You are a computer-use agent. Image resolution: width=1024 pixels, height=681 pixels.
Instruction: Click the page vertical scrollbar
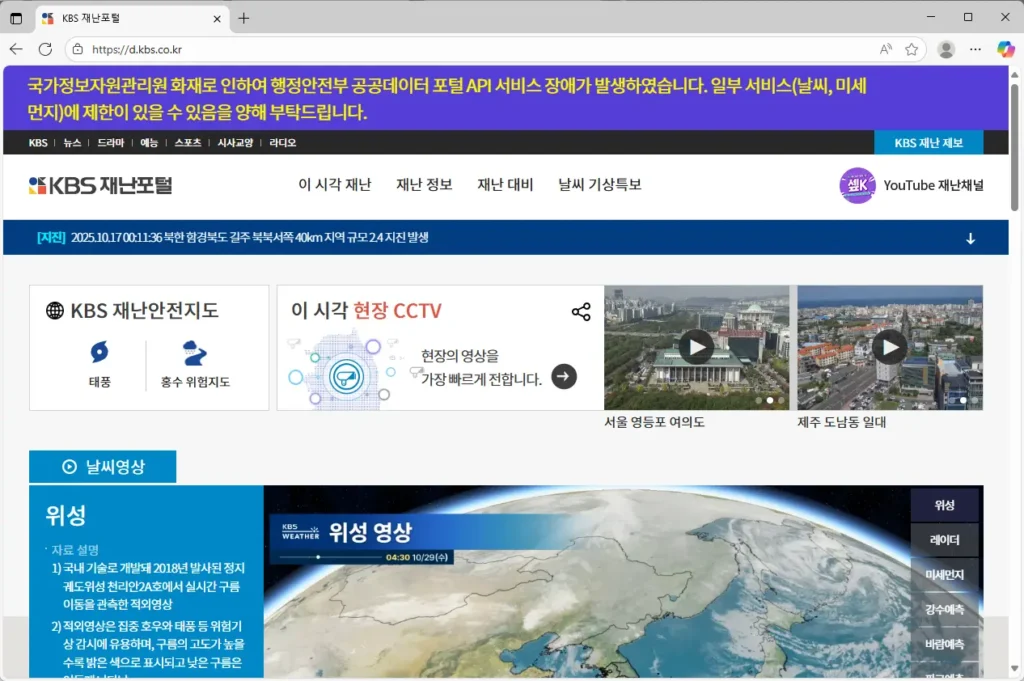[1014, 147]
